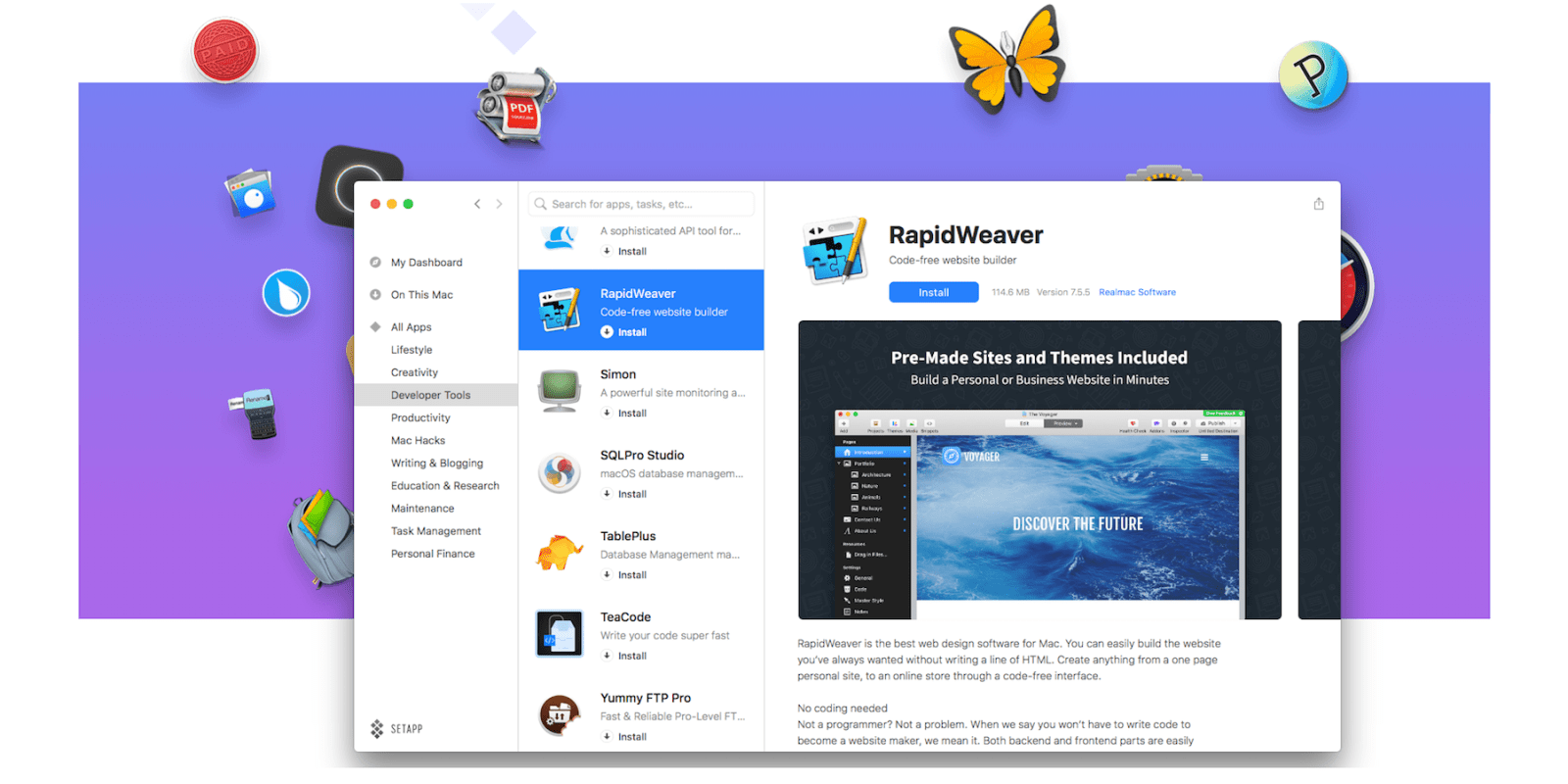Select the Developer Tools category

[430, 395]
